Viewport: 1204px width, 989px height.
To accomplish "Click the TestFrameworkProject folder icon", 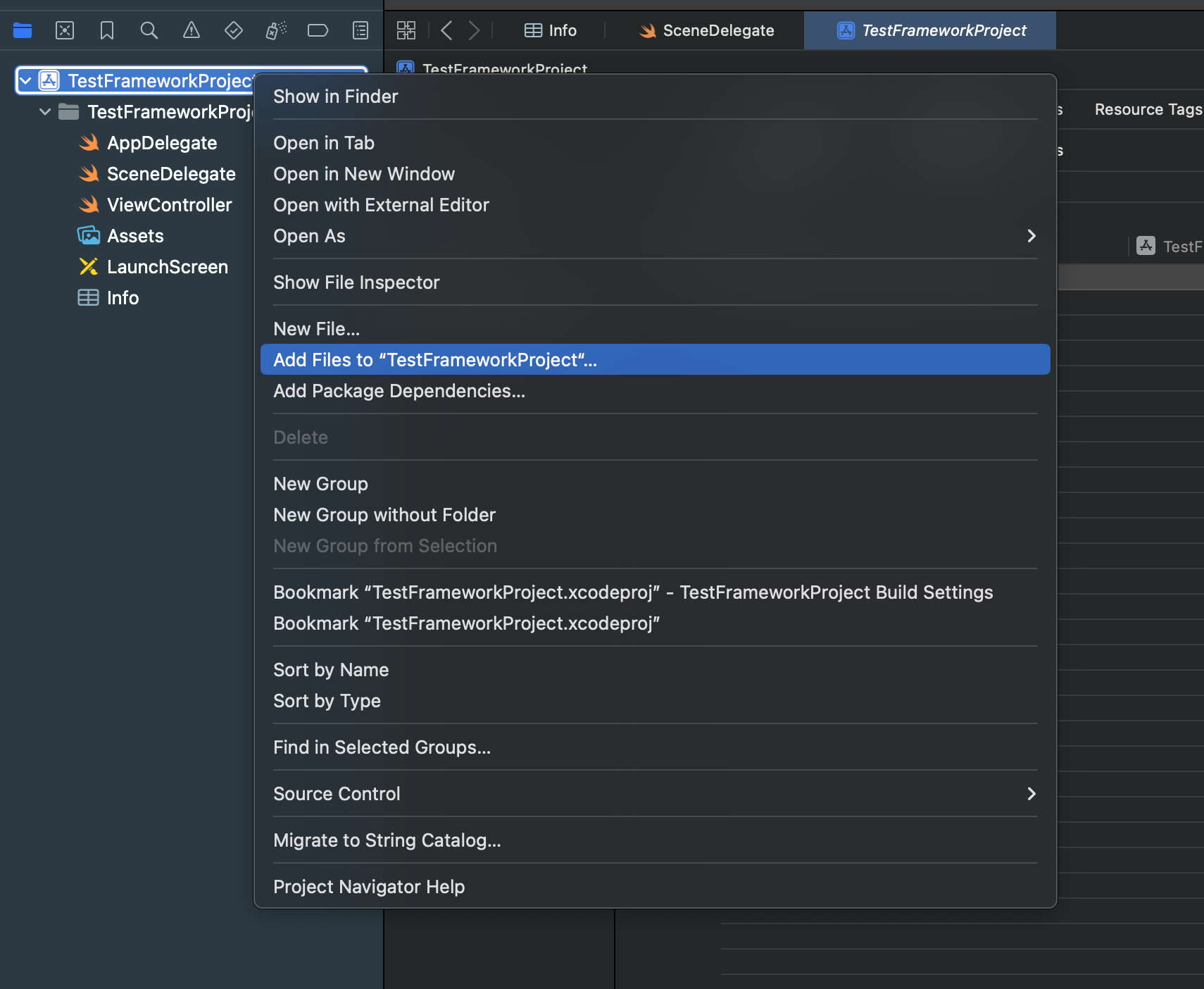I will 68,112.
